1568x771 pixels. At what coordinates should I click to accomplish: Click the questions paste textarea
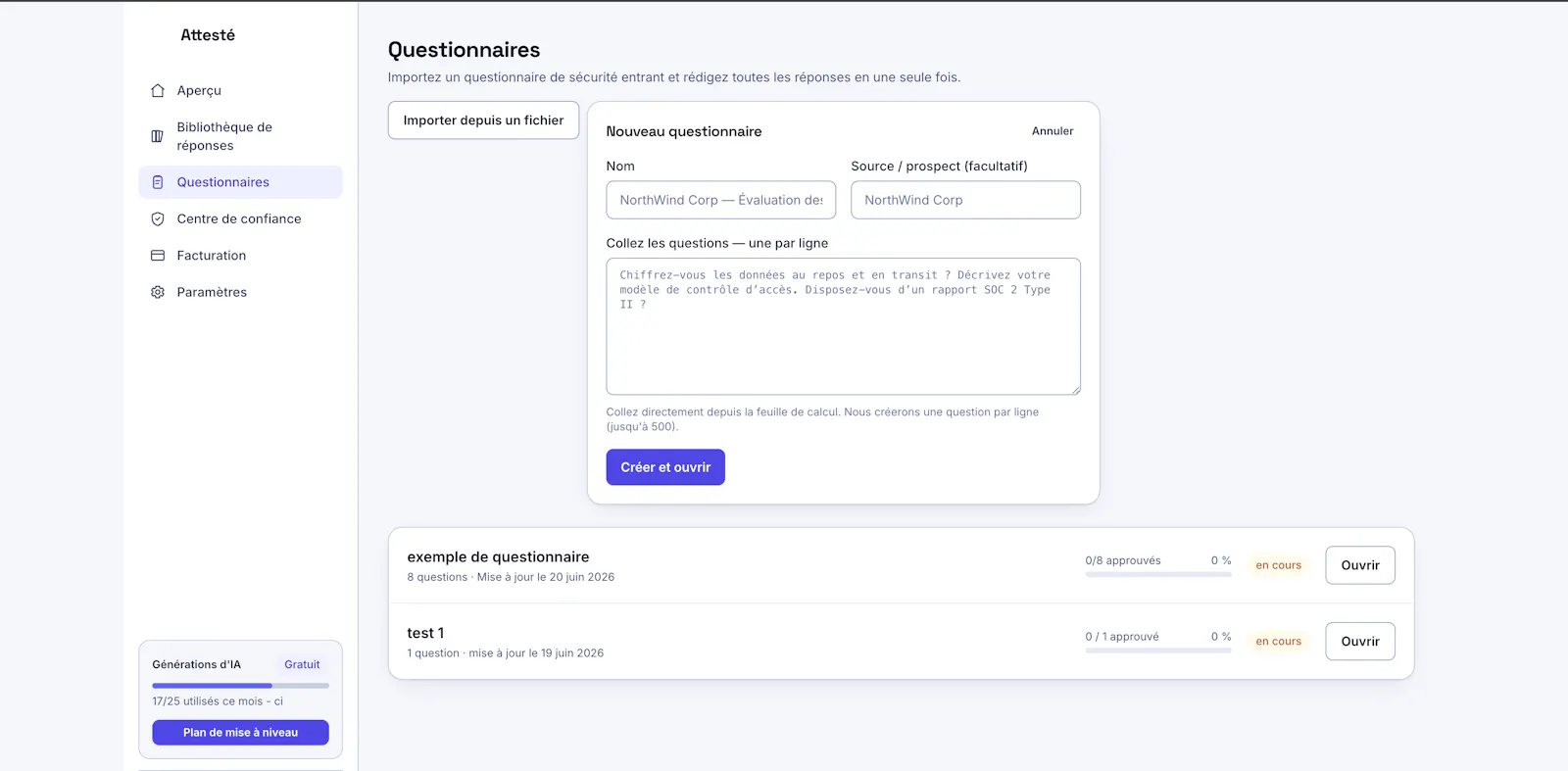pyautogui.click(x=844, y=326)
